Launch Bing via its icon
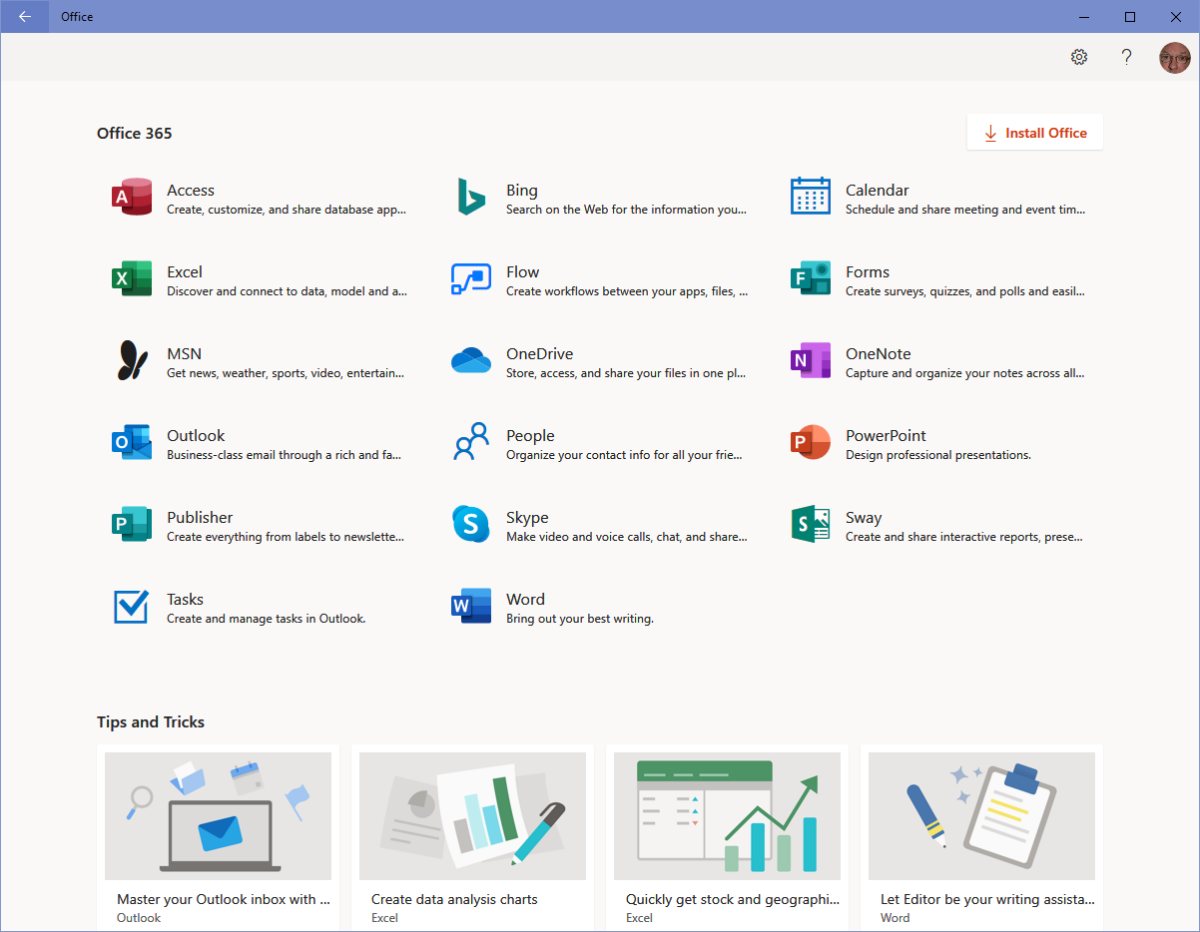This screenshot has height=932, width=1200. tap(471, 197)
